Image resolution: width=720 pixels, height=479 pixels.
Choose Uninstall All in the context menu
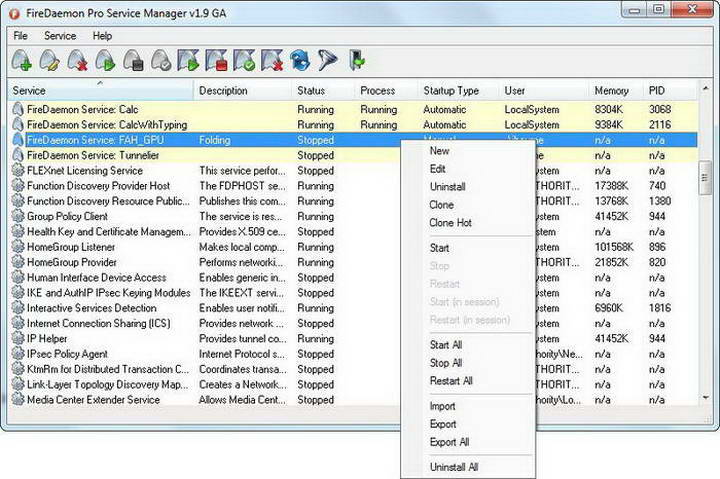pyautogui.click(x=468, y=467)
